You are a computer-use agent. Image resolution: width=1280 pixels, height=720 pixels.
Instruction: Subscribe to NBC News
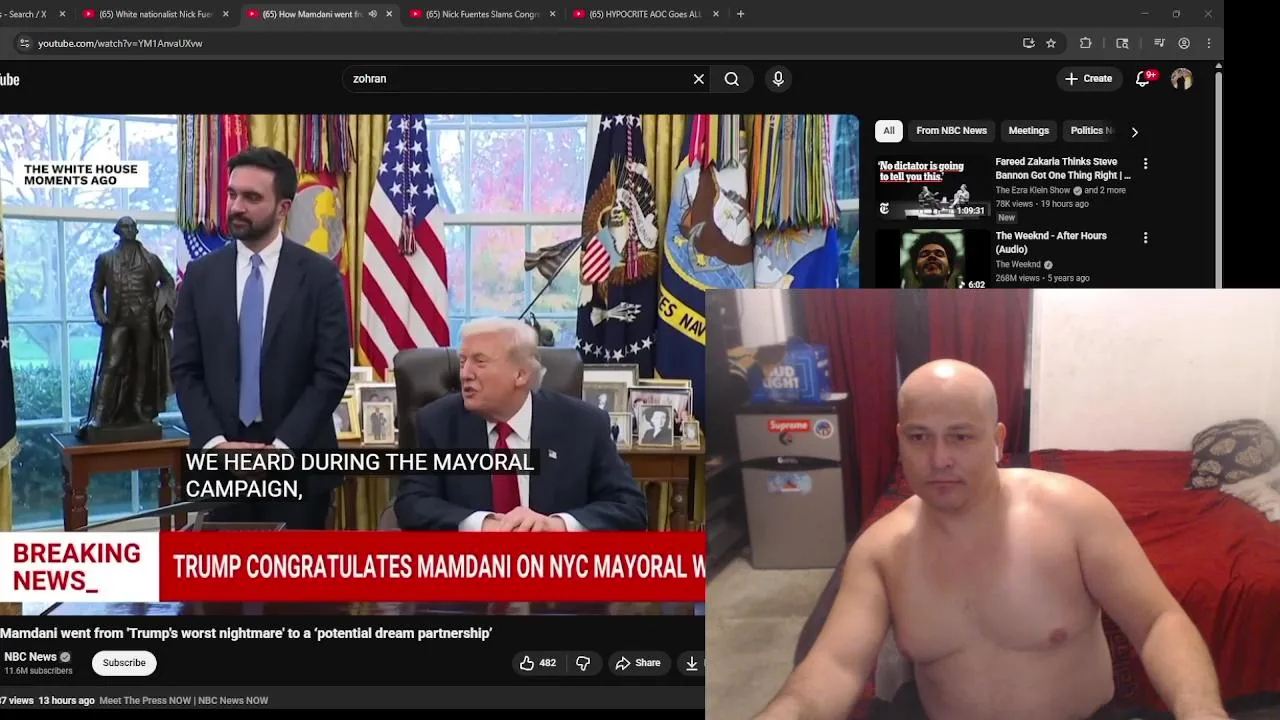point(124,663)
